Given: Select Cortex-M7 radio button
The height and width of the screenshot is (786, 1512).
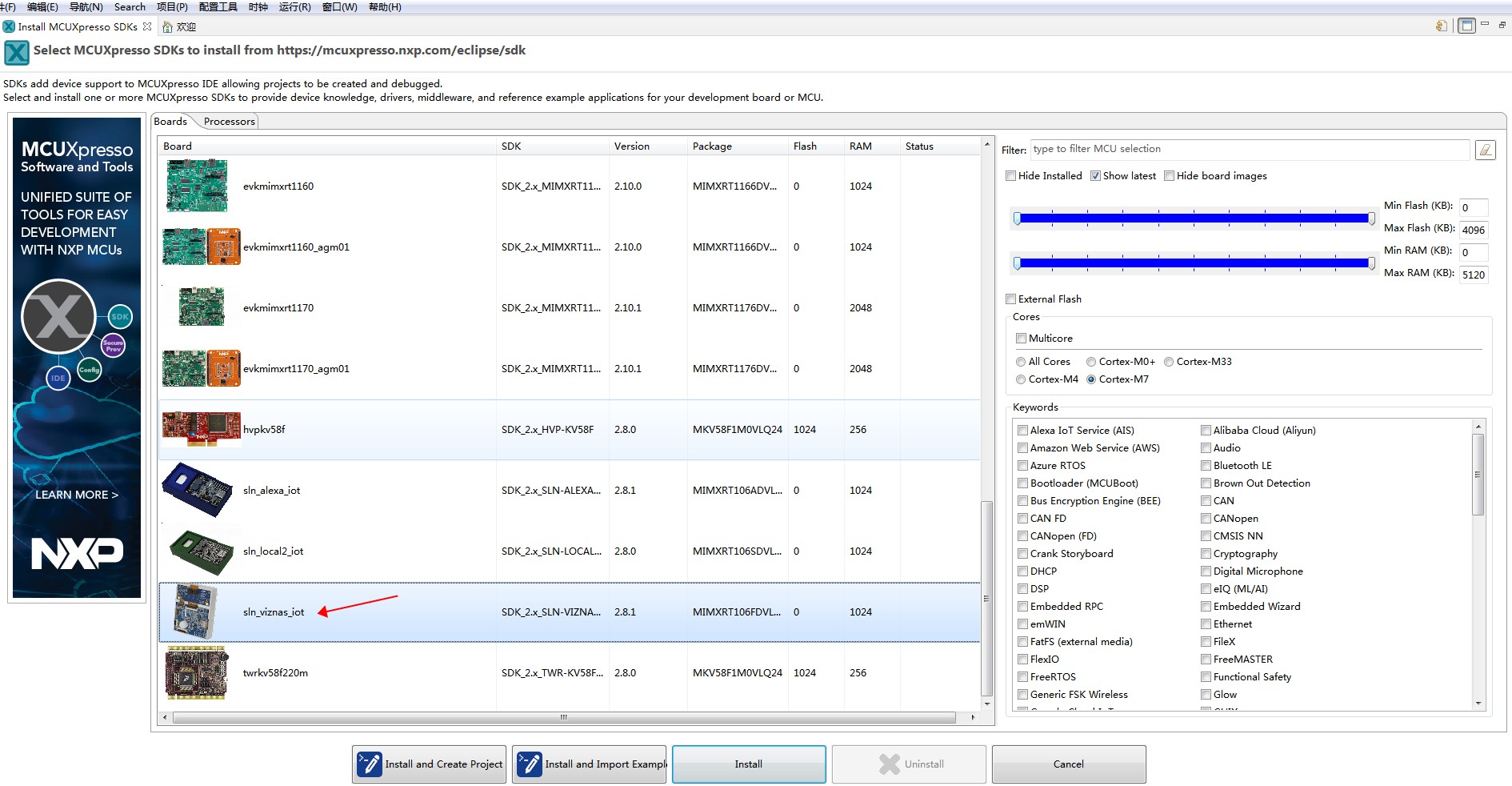Looking at the screenshot, I should 1091,379.
